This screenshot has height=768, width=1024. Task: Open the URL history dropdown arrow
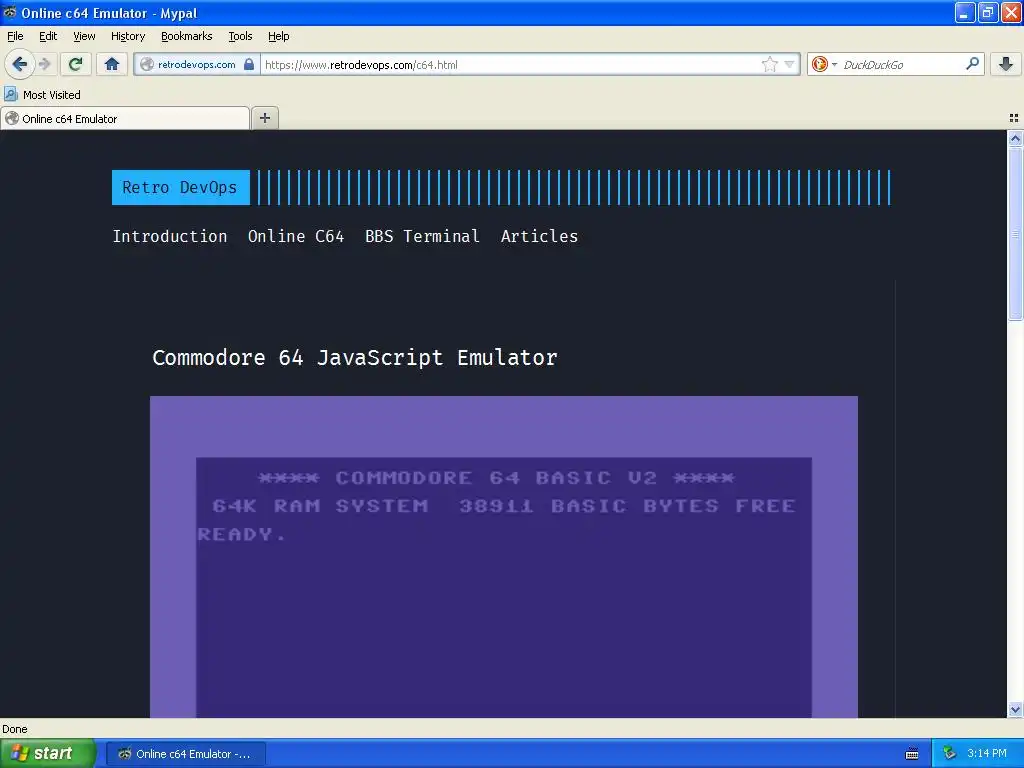(790, 64)
